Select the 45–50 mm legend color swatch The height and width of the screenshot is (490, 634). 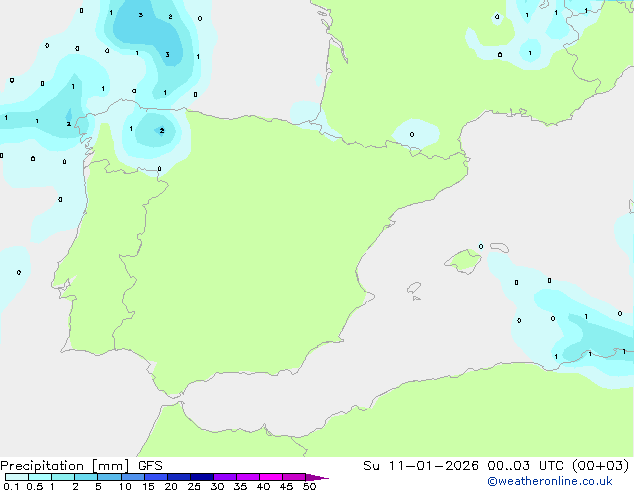pos(294,477)
